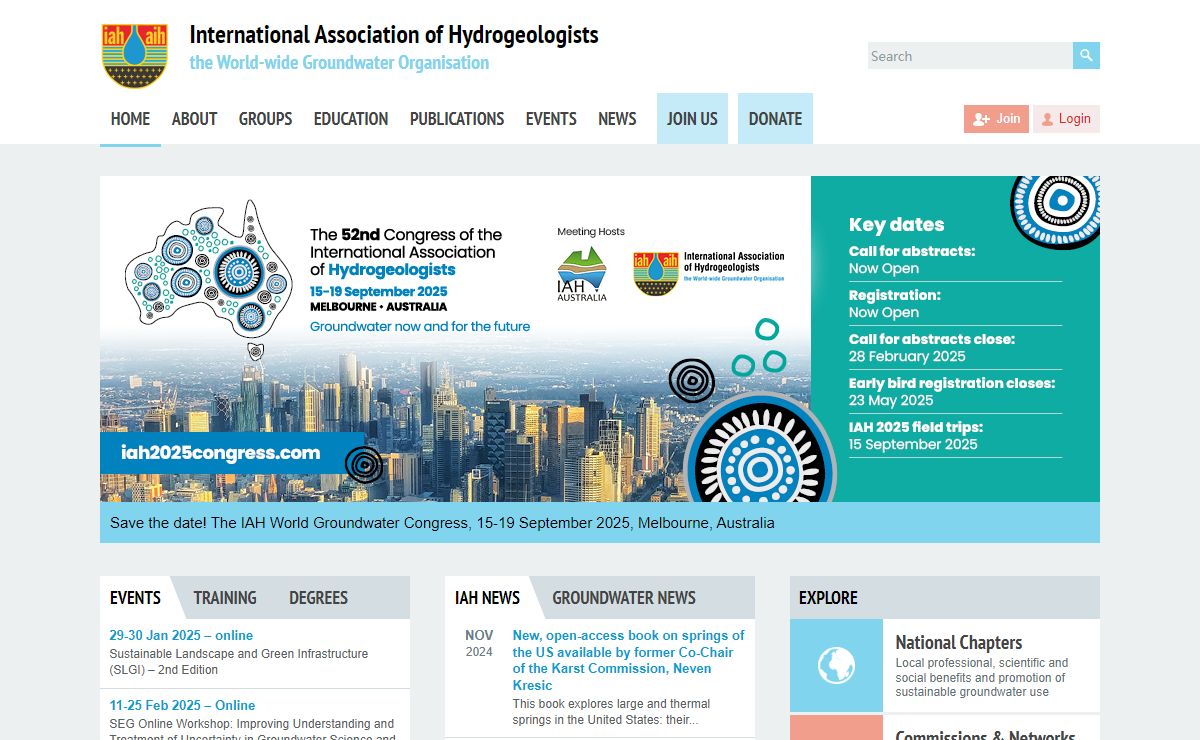Click the IAH shield logo in header
The image size is (1200, 740).
point(135,56)
